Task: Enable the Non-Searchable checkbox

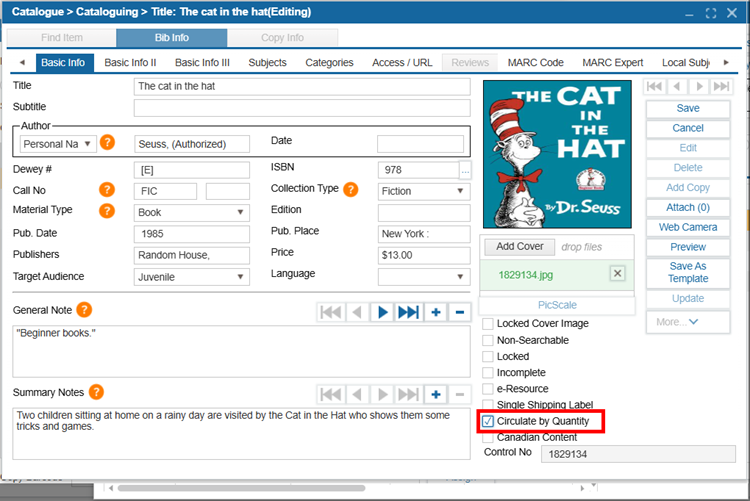Action: point(488,340)
